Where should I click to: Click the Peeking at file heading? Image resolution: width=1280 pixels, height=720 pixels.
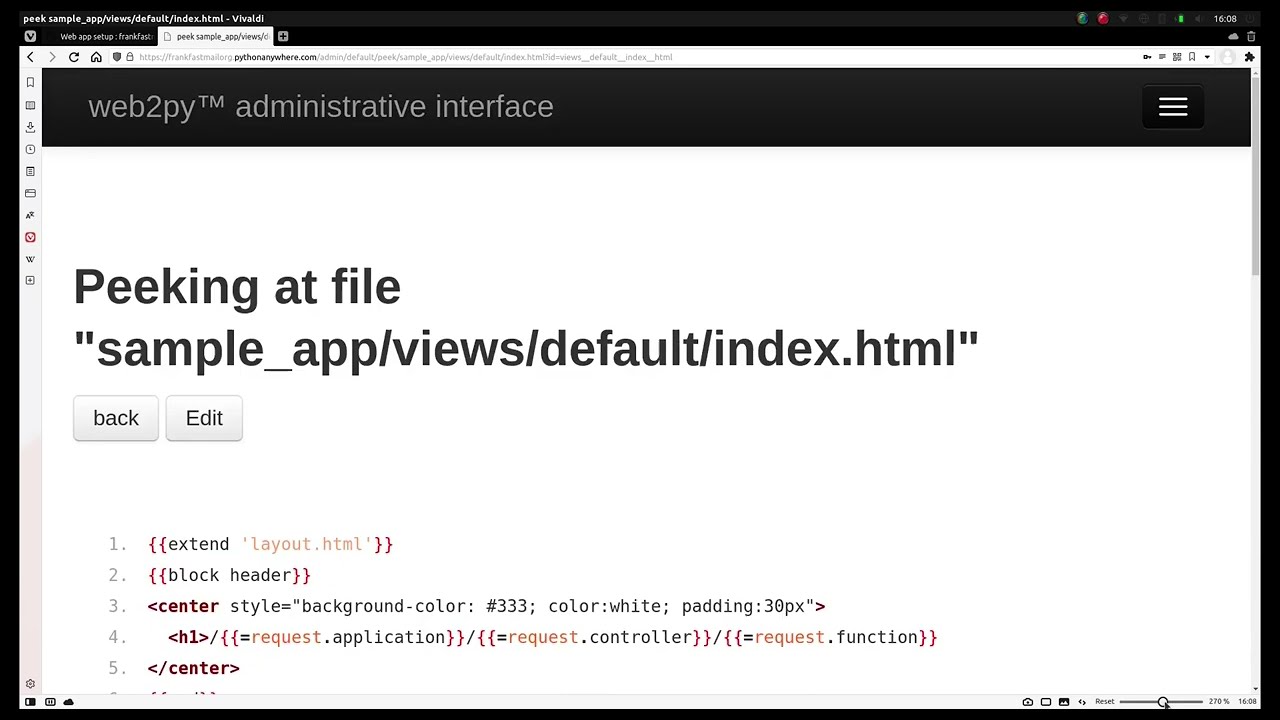[x=526, y=318]
